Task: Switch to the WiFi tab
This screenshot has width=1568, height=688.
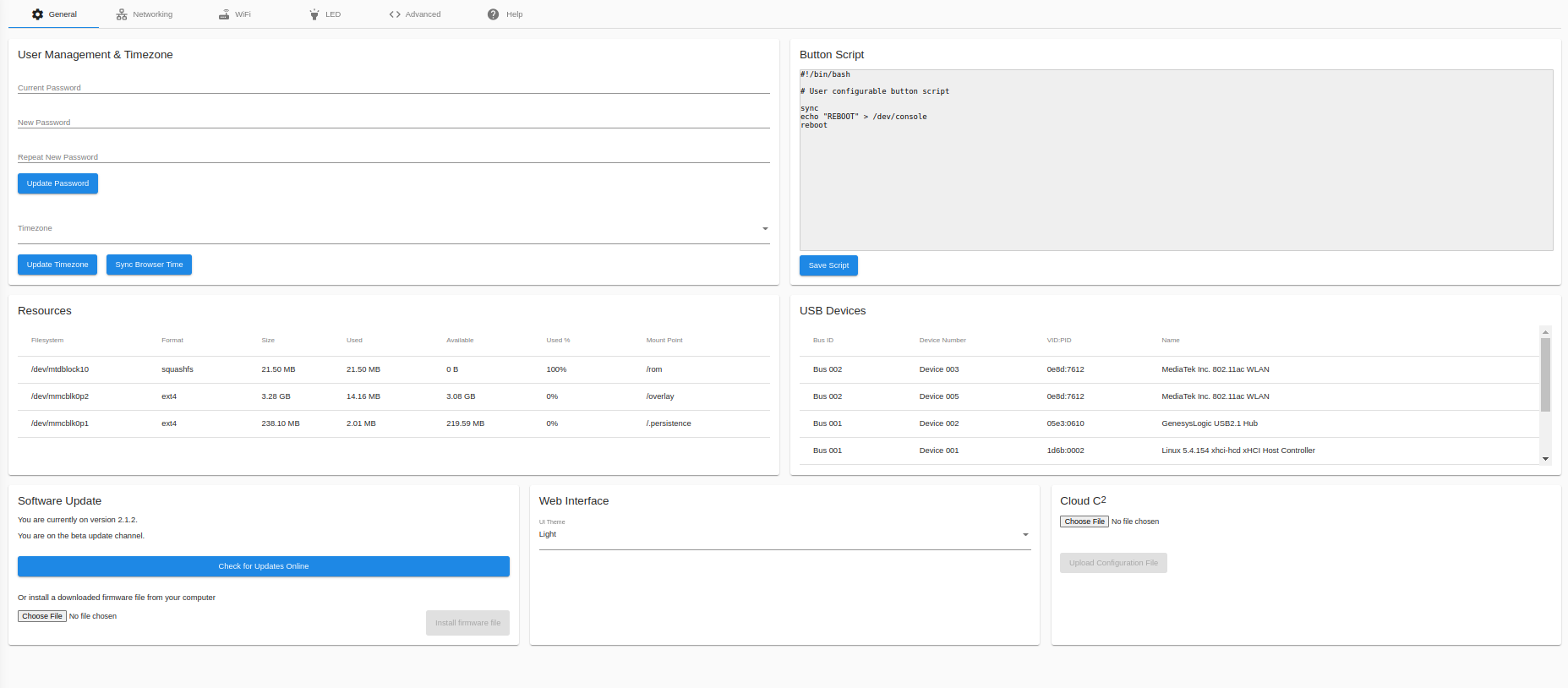Action: tap(235, 14)
